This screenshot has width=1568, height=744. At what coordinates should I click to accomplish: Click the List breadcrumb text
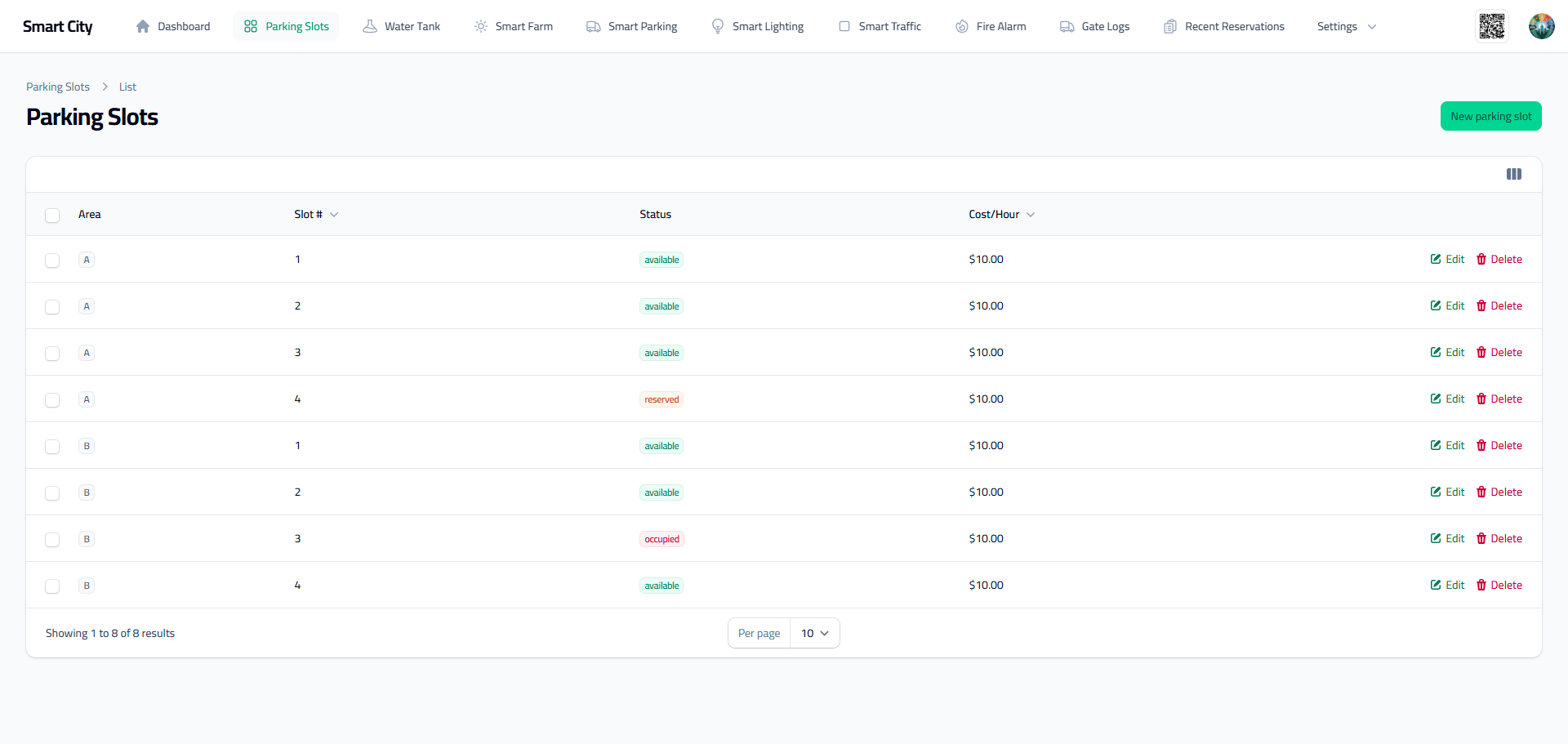127,87
